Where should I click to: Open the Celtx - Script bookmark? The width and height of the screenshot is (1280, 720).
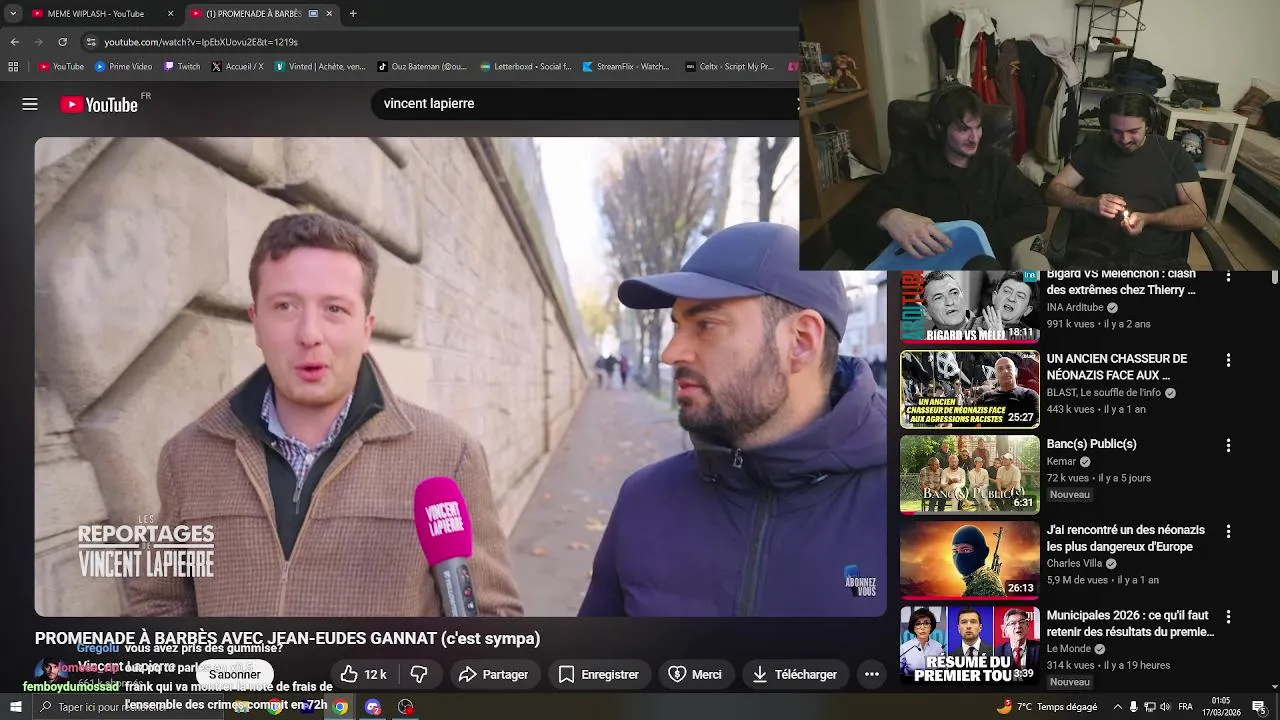[730, 67]
